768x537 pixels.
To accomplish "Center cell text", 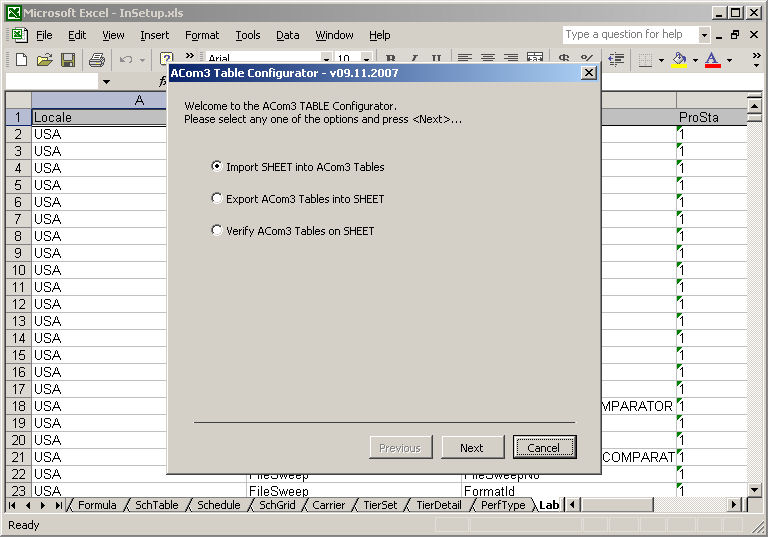I will pyautogui.click(x=487, y=59).
